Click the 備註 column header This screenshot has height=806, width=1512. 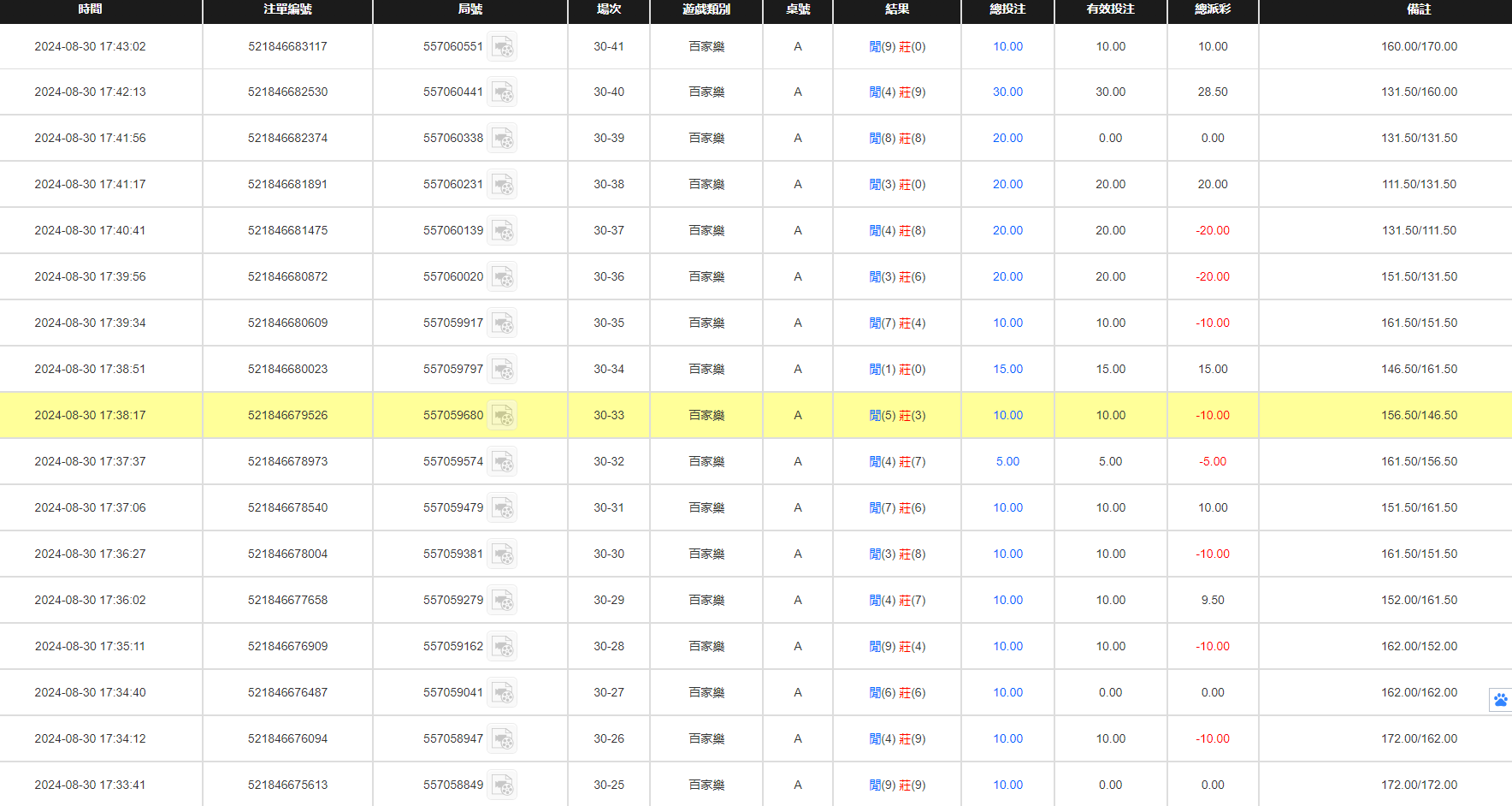coord(1419,9)
